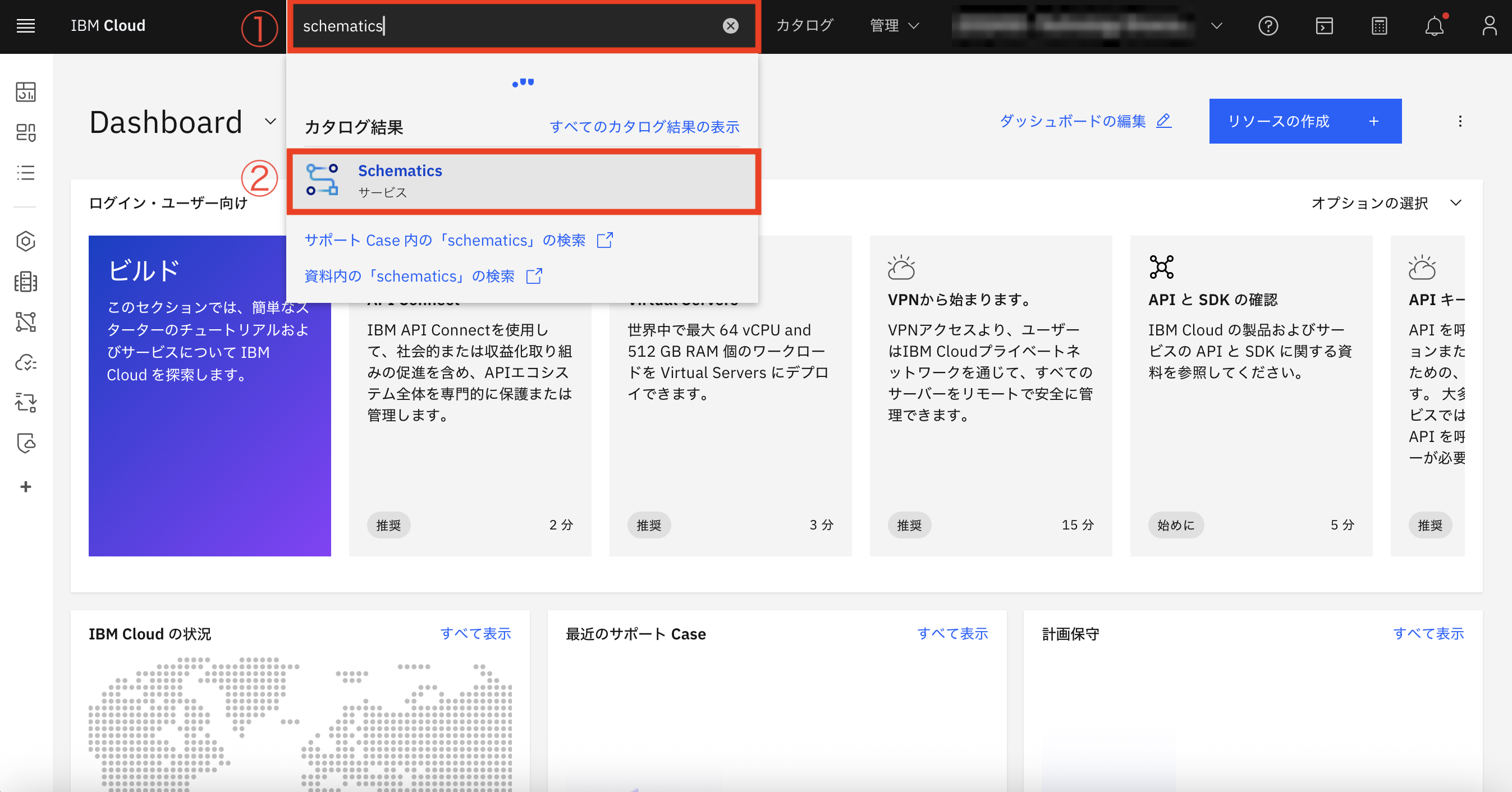1512x792 pixels.
Task: Expand the Dashboard selector chevron
Action: pyautogui.click(x=270, y=122)
